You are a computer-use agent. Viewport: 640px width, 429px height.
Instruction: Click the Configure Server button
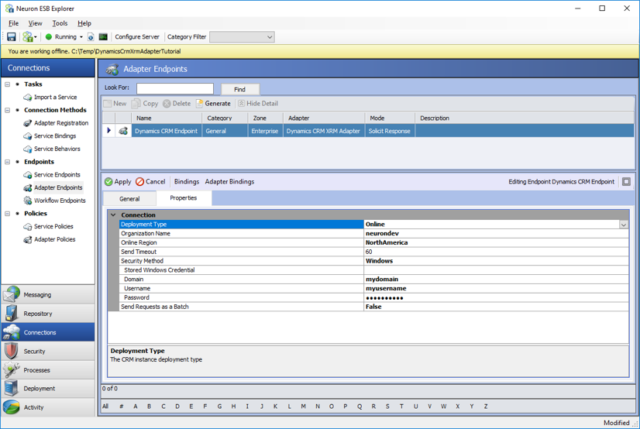(x=137, y=37)
